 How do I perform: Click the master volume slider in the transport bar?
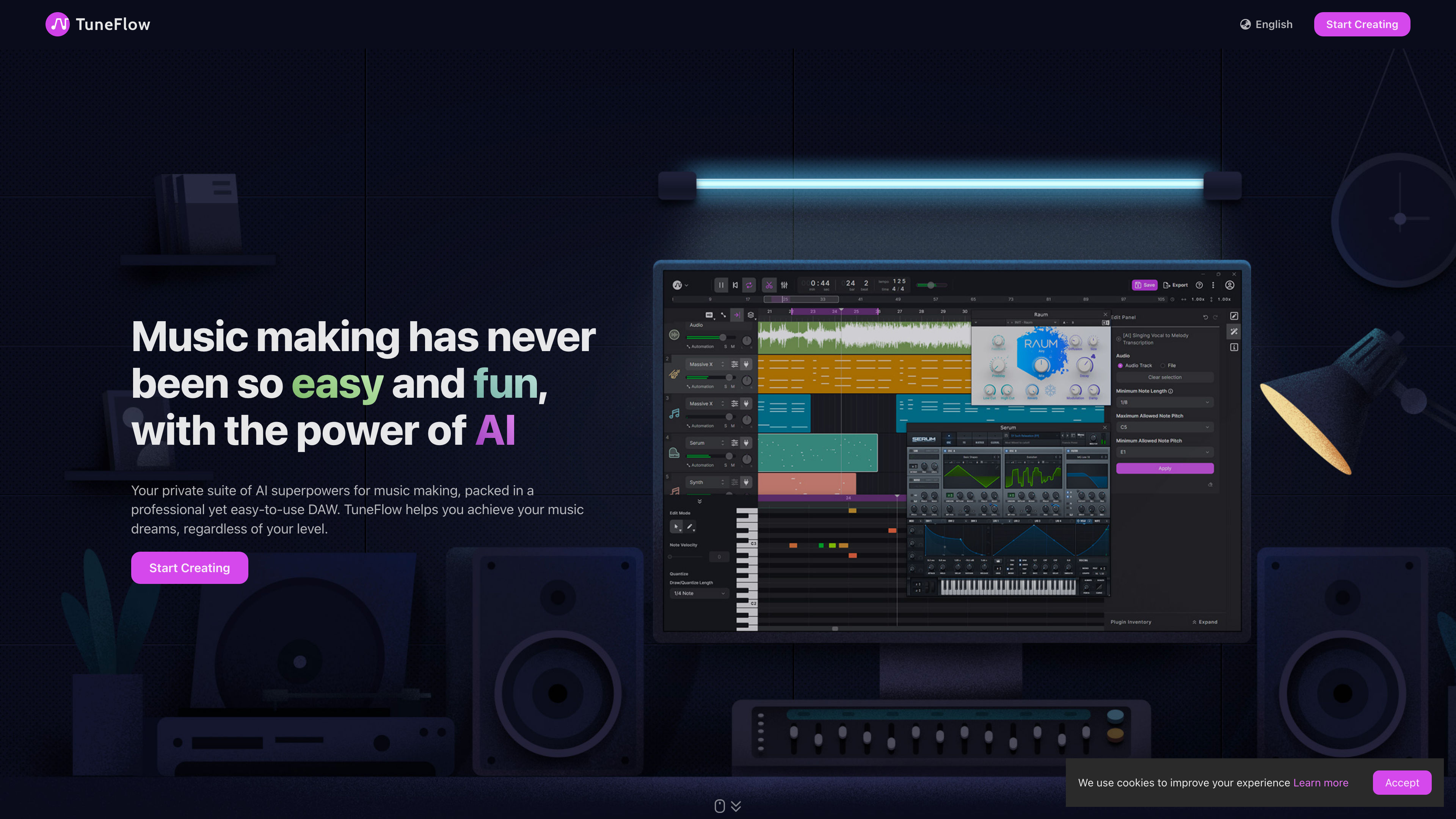point(932,285)
